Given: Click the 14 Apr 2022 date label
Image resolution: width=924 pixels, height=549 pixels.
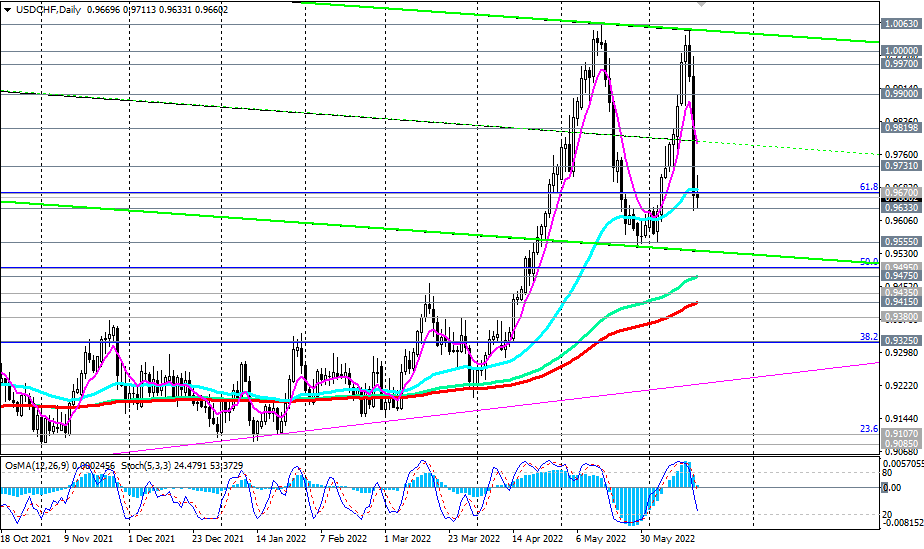Looking at the screenshot, I should pos(537,539).
